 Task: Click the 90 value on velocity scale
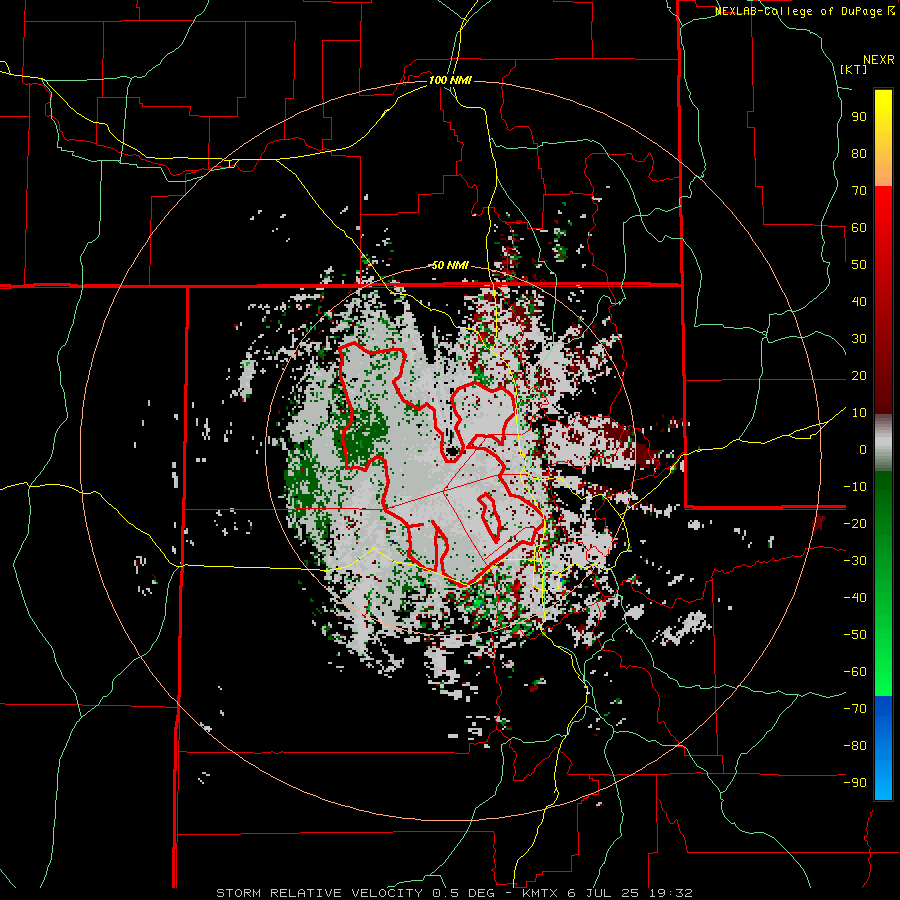(x=859, y=117)
